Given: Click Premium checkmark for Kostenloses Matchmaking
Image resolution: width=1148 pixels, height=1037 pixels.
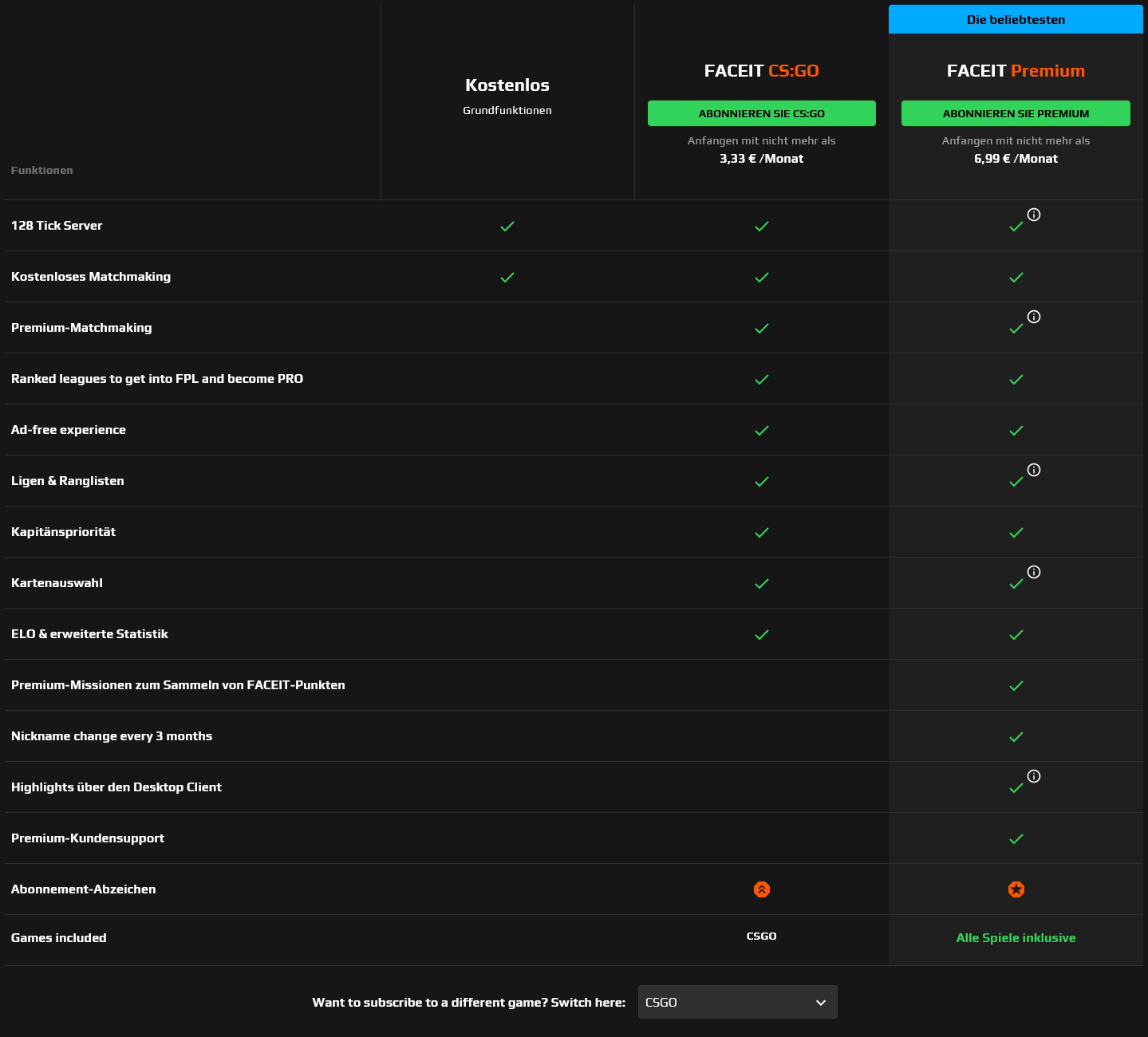Looking at the screenshot, I should click(x=1016, y=278).
